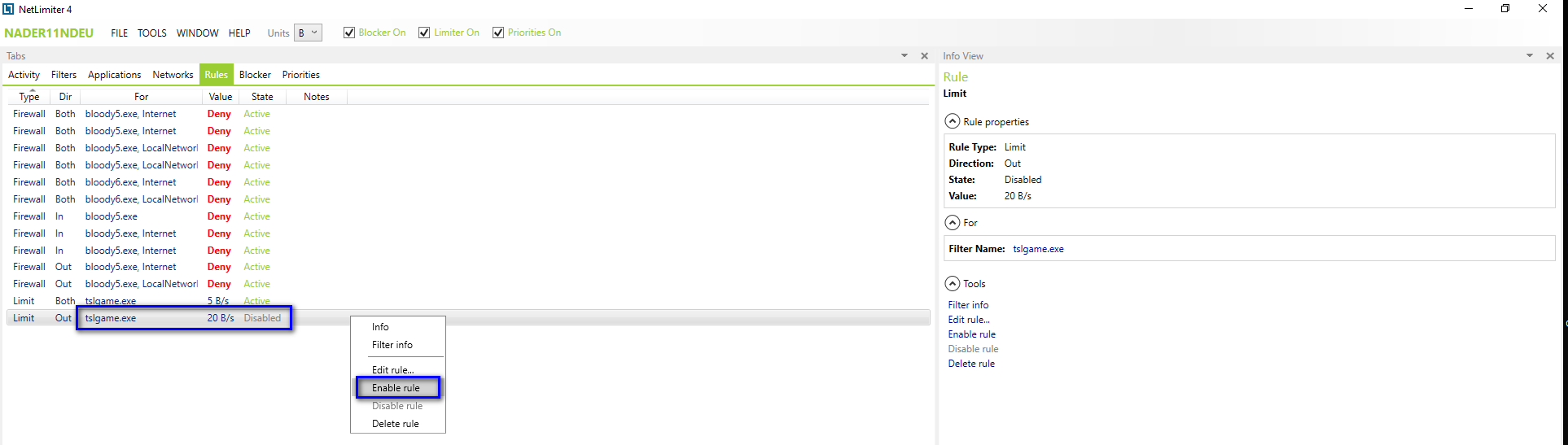Open the WINDOW menu
The height and width of the screenshot is (445, 1568).
tap(198, 33)
